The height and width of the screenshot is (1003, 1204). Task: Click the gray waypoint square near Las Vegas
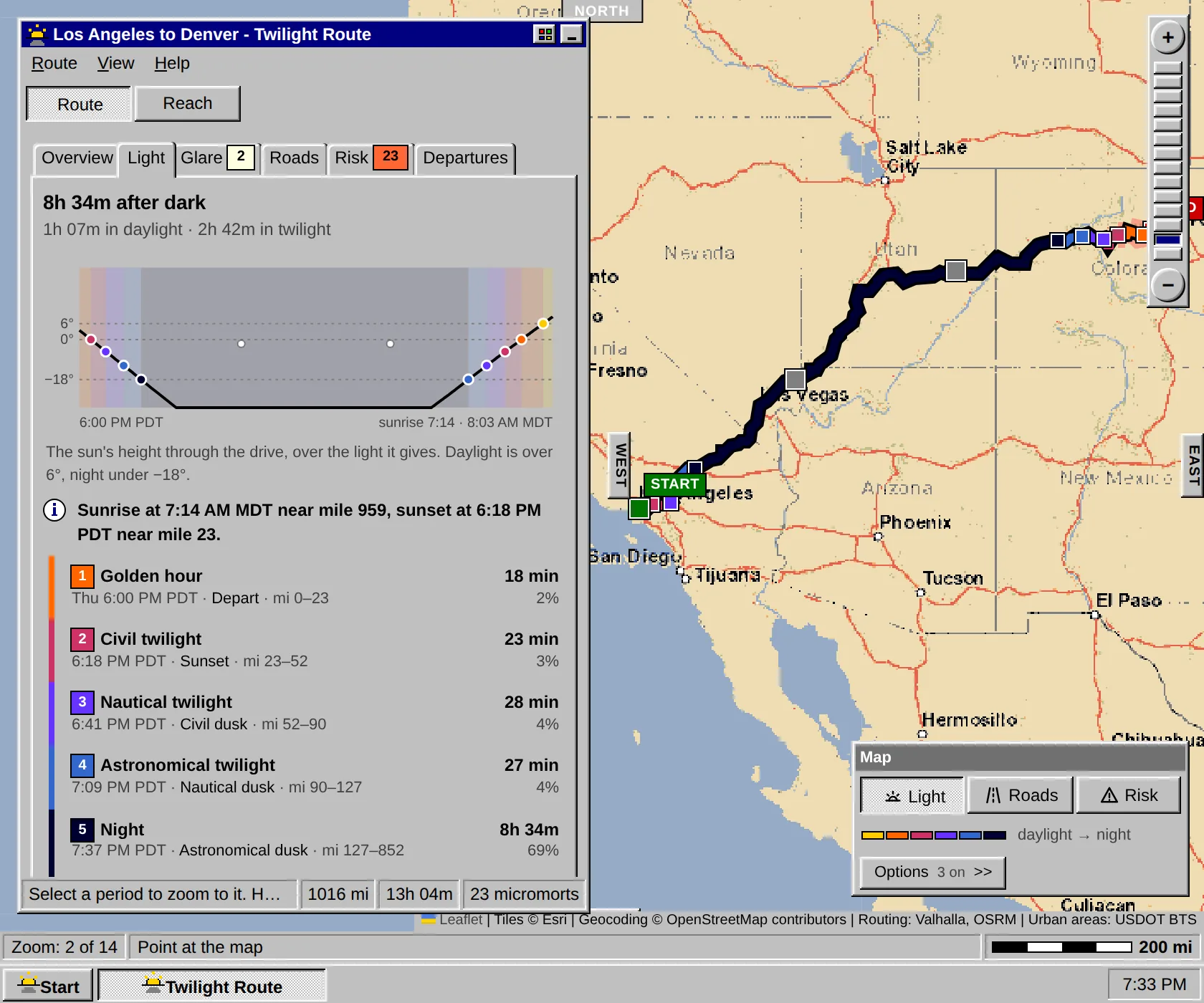tap(795, 379)
